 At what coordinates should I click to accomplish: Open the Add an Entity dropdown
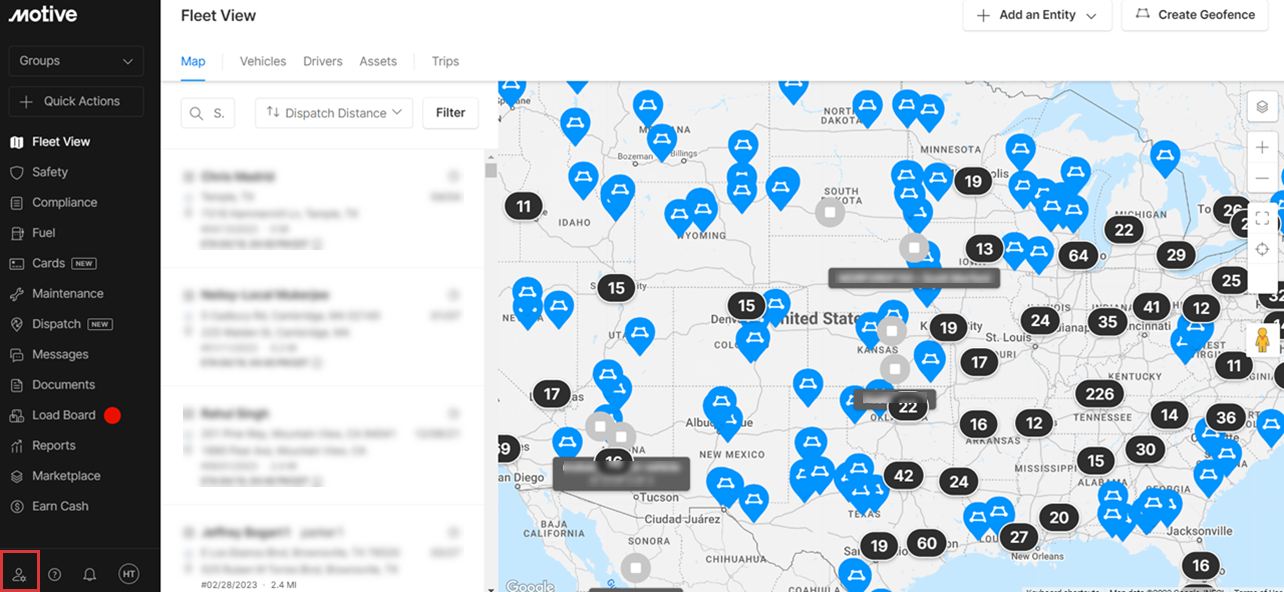[1037, 15]
